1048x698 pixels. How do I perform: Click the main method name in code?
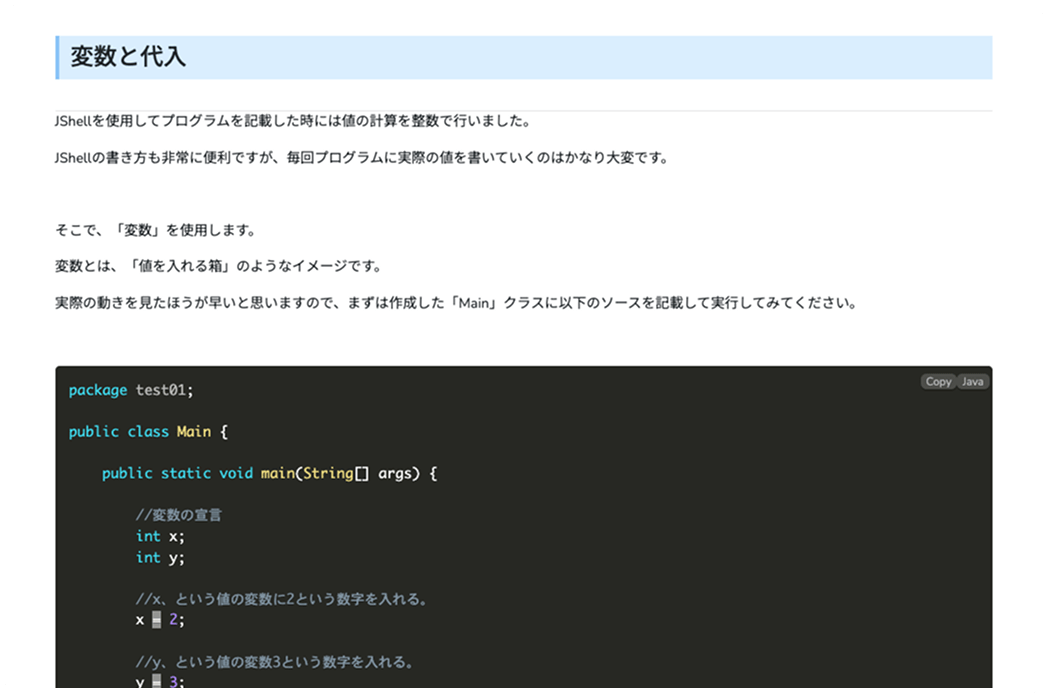277,473
